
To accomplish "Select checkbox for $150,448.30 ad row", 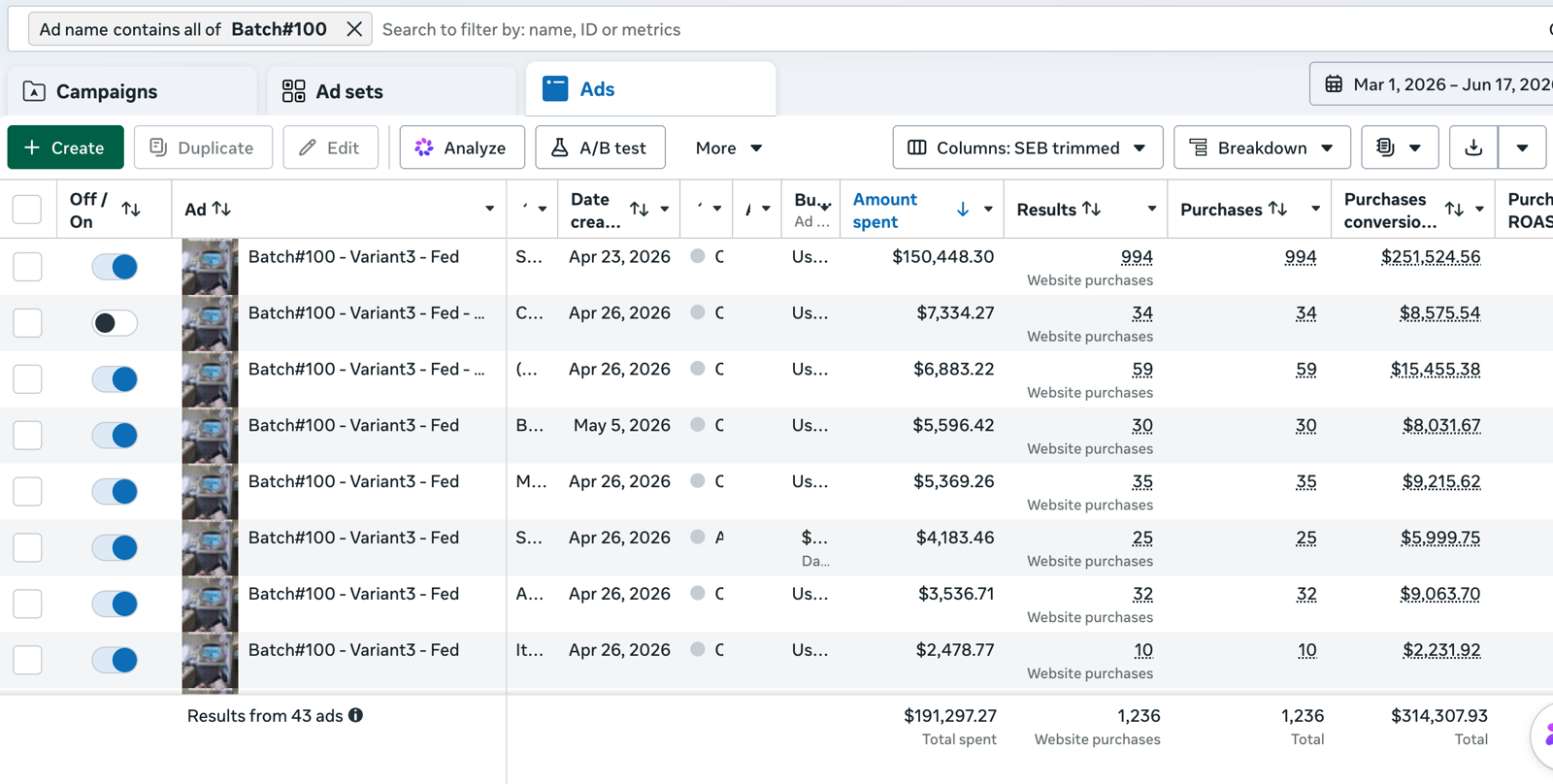I will tap(27, 267).
